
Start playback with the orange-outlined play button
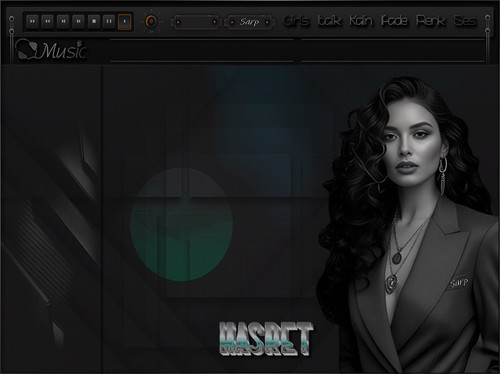[x=124, y=22]
